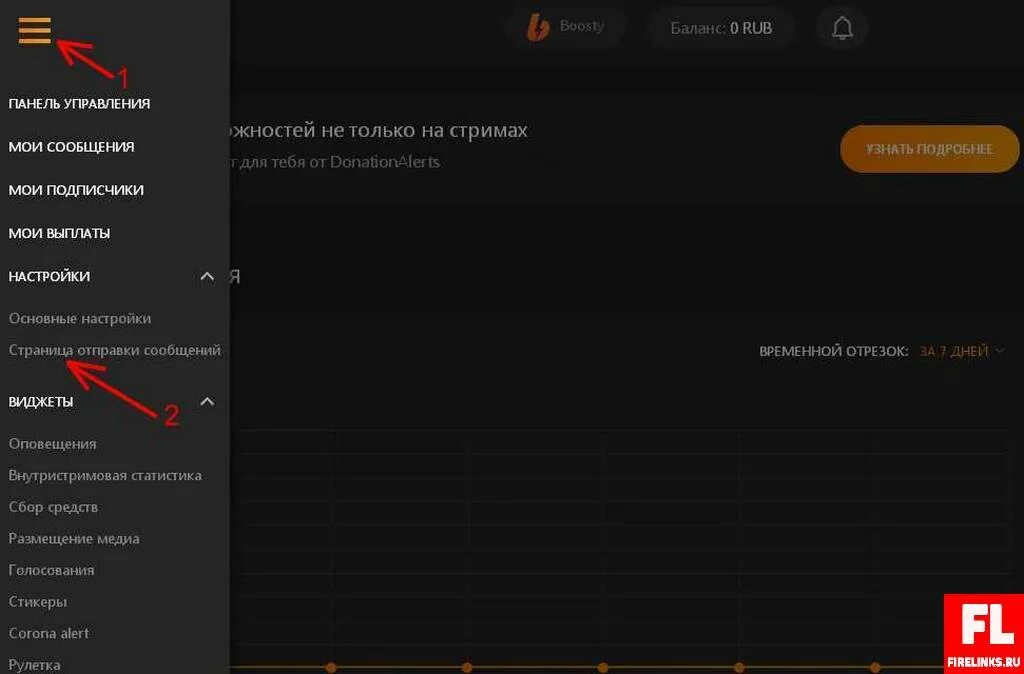Image resolution: width=1024 pixels, height=674 pixels.
Task: Toggle the hamburger menu icon
Action: click(35, 30)
